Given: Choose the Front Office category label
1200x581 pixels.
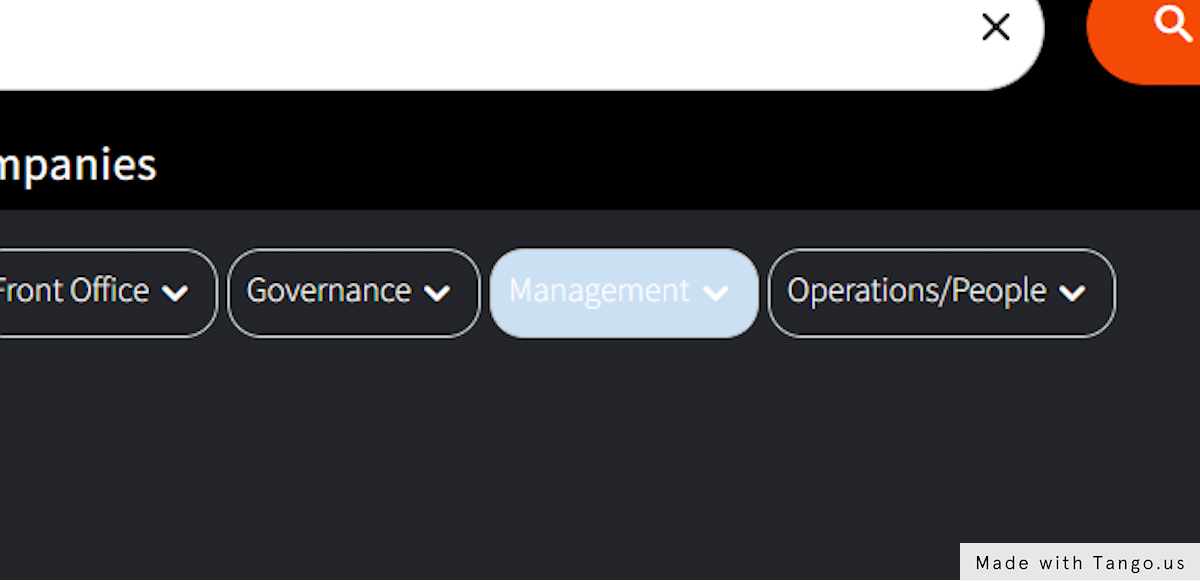Looking at the screenshot, I should pos(74,291).
